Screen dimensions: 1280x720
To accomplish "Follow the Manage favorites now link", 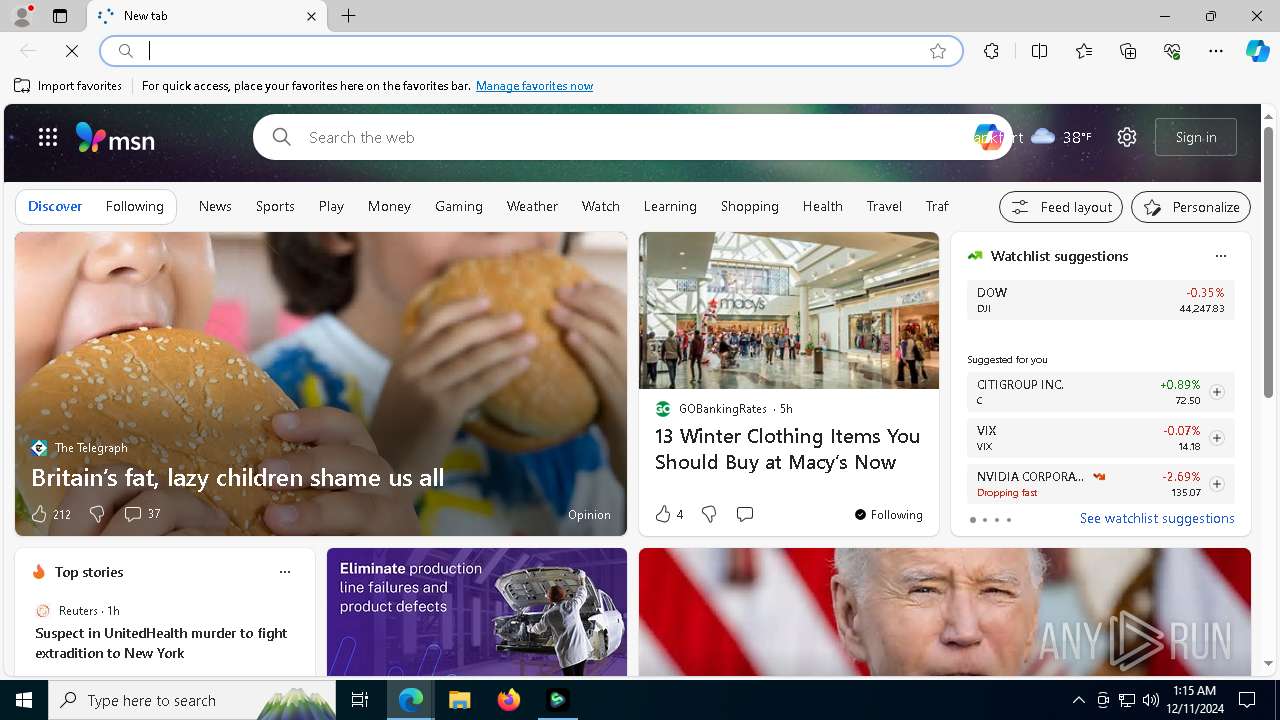I will [534, 86].
